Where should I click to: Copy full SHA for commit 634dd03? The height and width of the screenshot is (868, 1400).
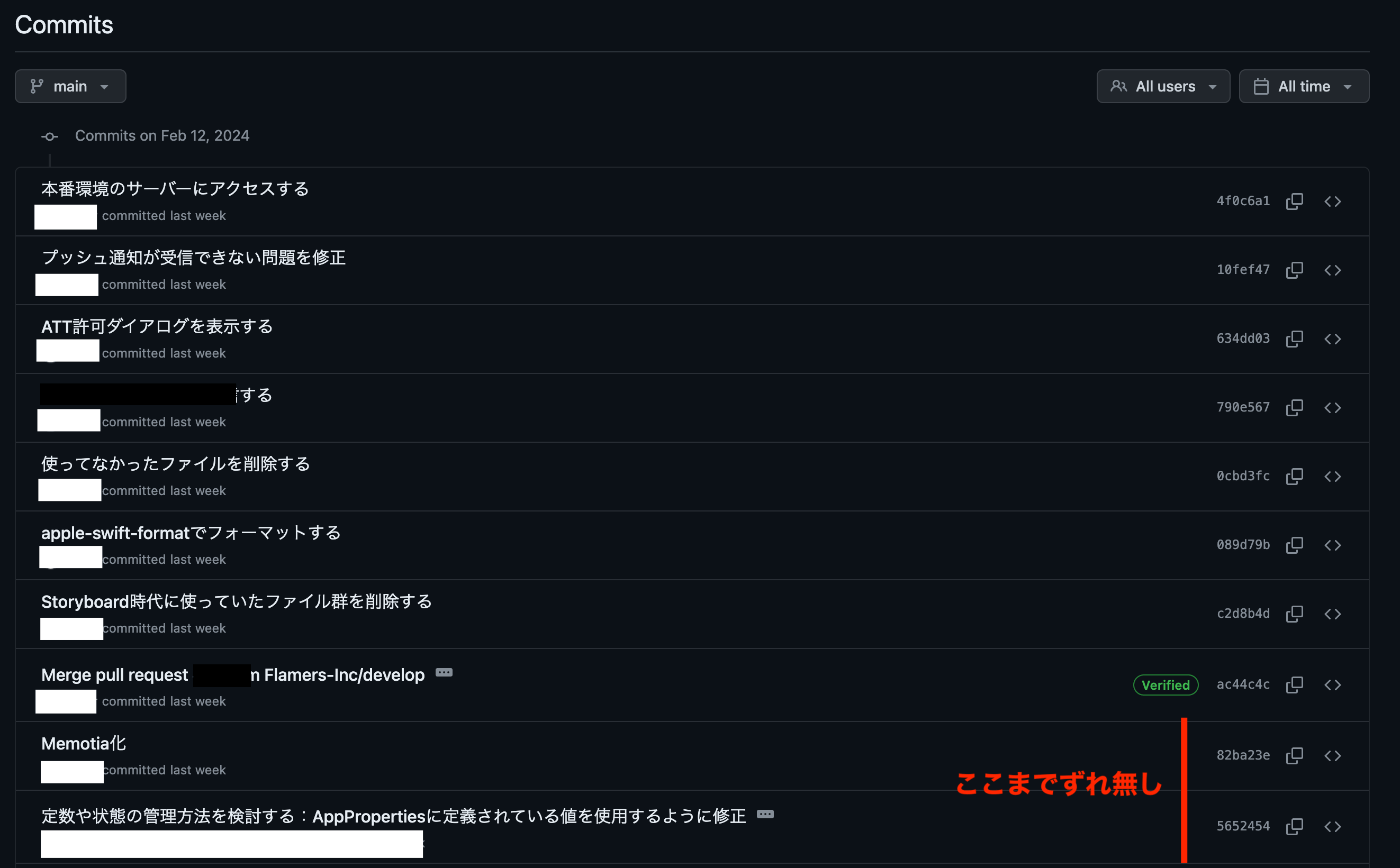point(1294,339)
